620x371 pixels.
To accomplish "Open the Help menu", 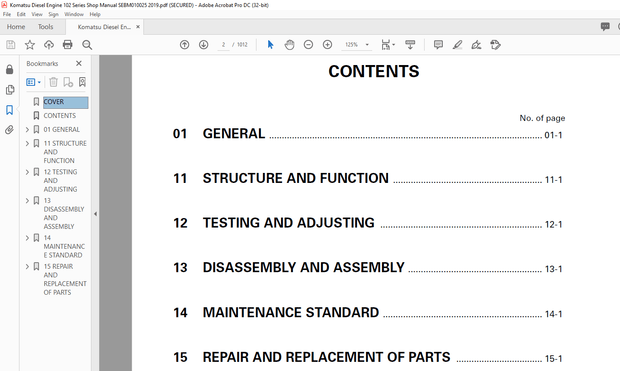I will coord(95,14).
